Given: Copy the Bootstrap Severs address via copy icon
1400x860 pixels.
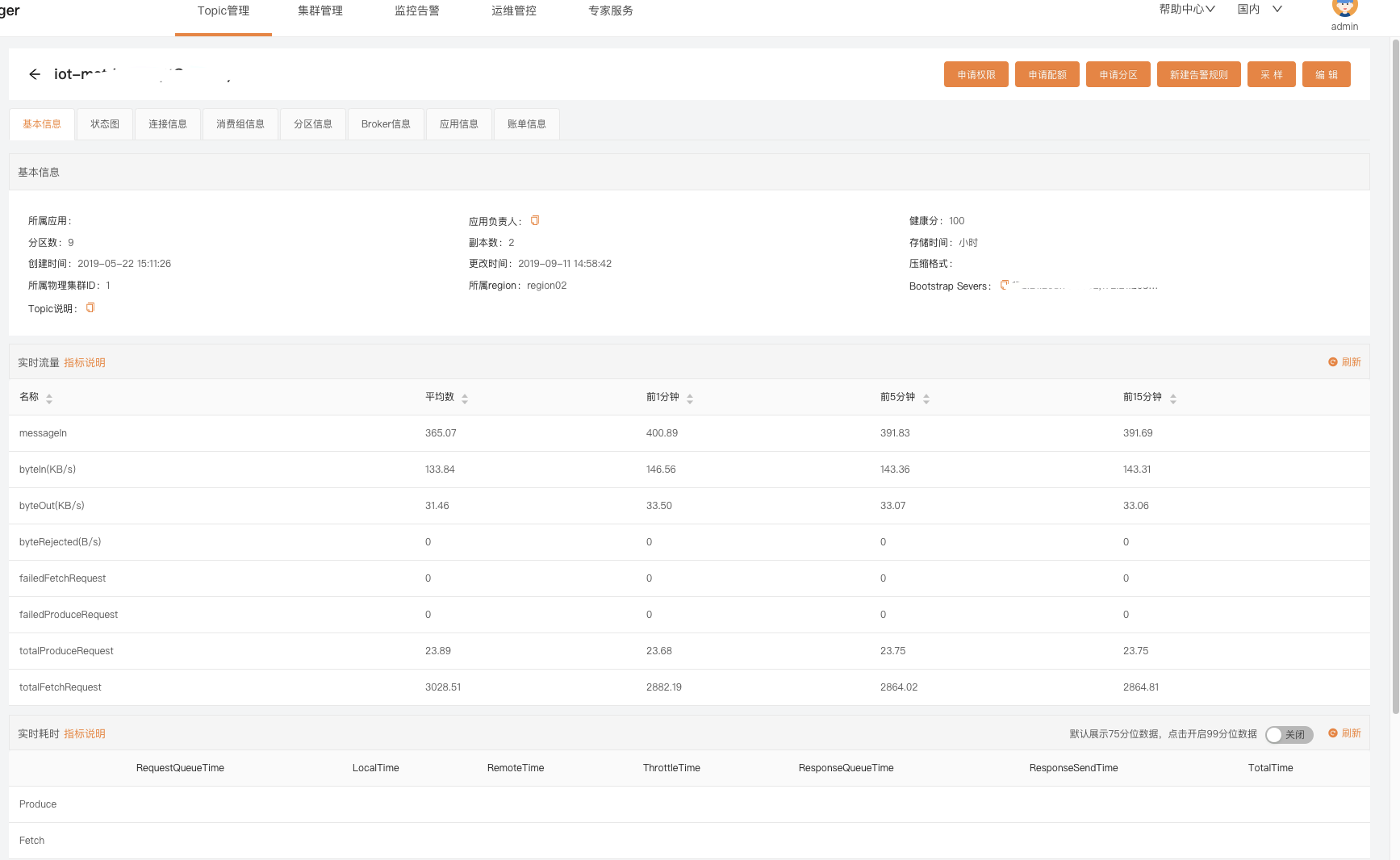Looking at the screenshot, I should point(1004,285).
